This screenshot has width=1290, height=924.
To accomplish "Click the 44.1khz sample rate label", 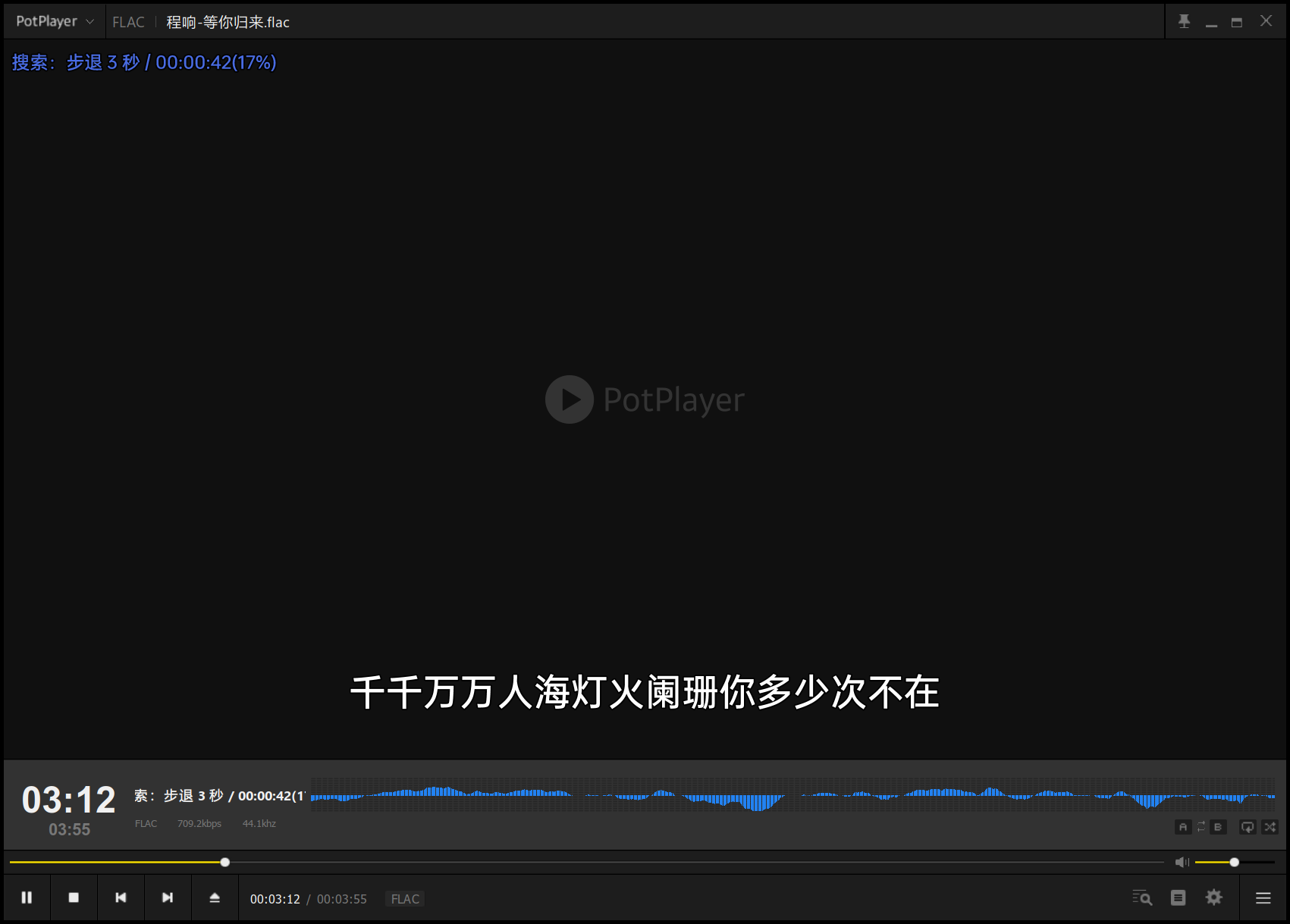I will pyautogui.click(x=259, y=823).
